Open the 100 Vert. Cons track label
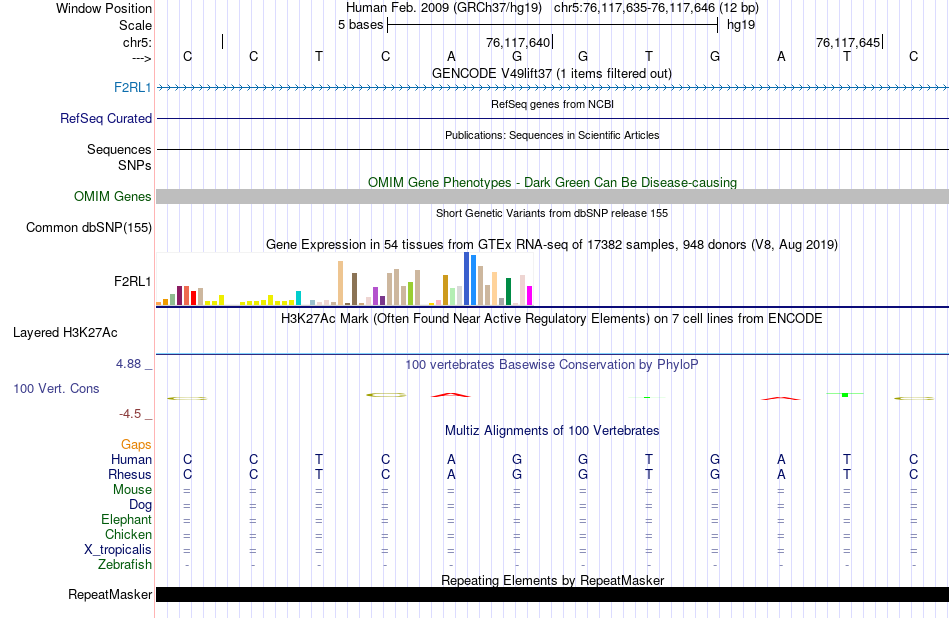Image resolution: width=950 pixels, height=618 pixels. coord(56,388)
